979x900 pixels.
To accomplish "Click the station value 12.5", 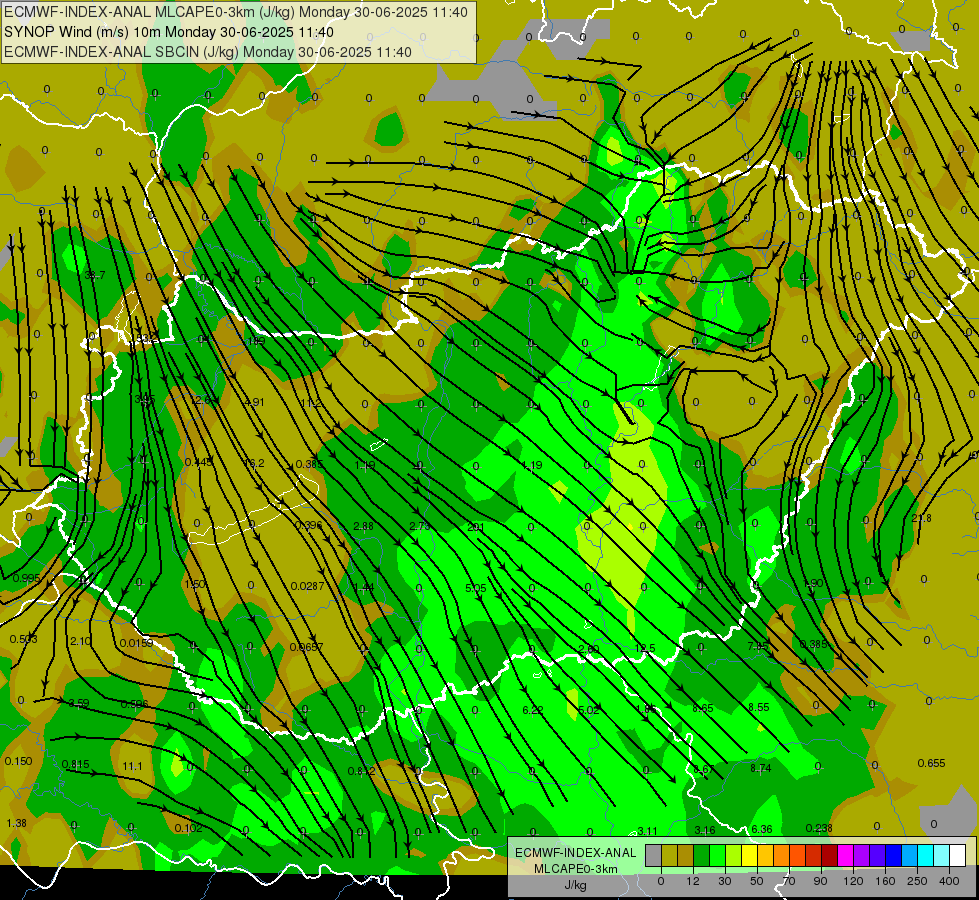I will pyautogui.click(x=645, y=648).
